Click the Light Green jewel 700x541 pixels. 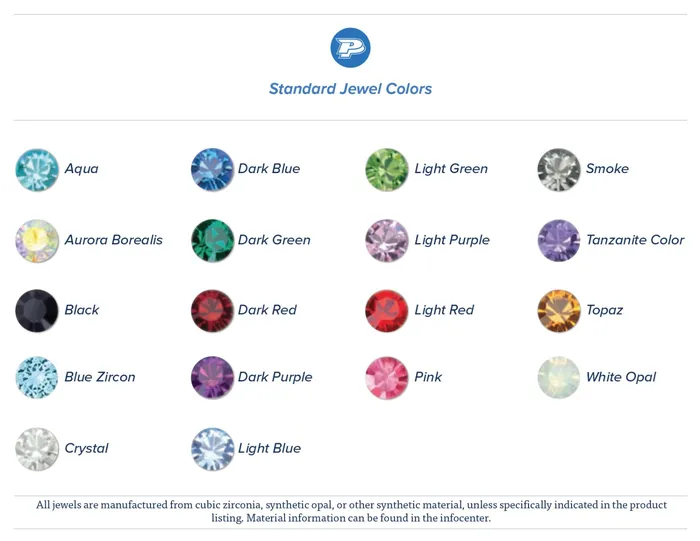[x=387, y=170]
